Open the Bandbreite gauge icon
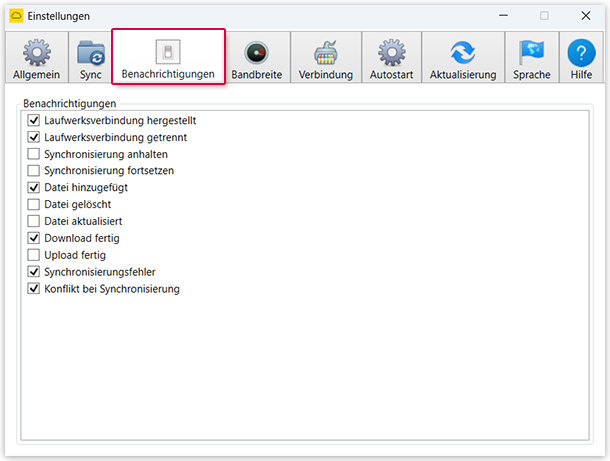 click(256, 53)
